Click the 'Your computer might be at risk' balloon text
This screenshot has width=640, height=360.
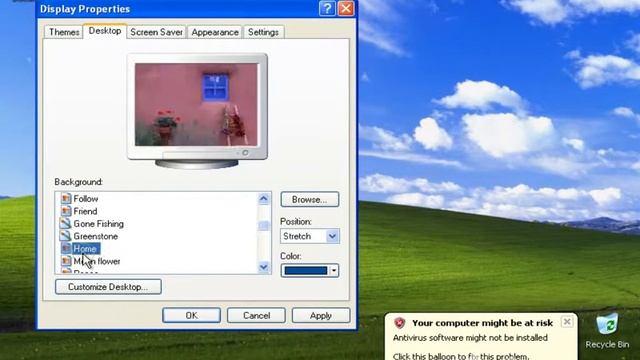[482, 323]
